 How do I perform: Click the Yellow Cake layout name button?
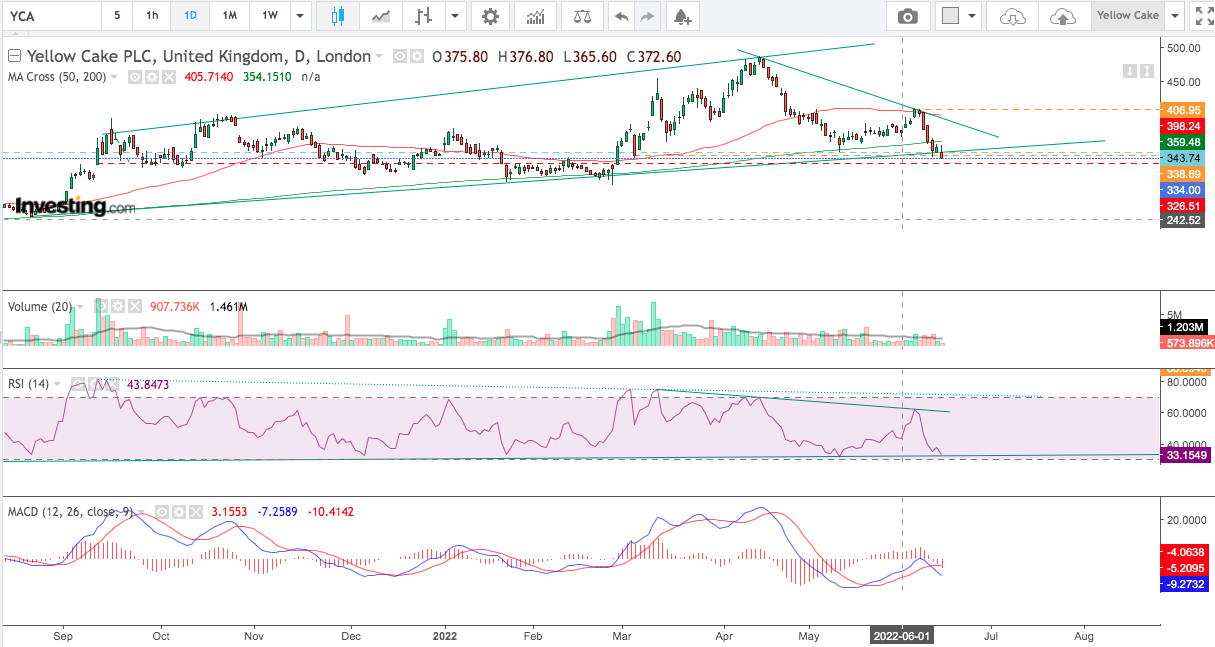click(x=1127, y=16)
